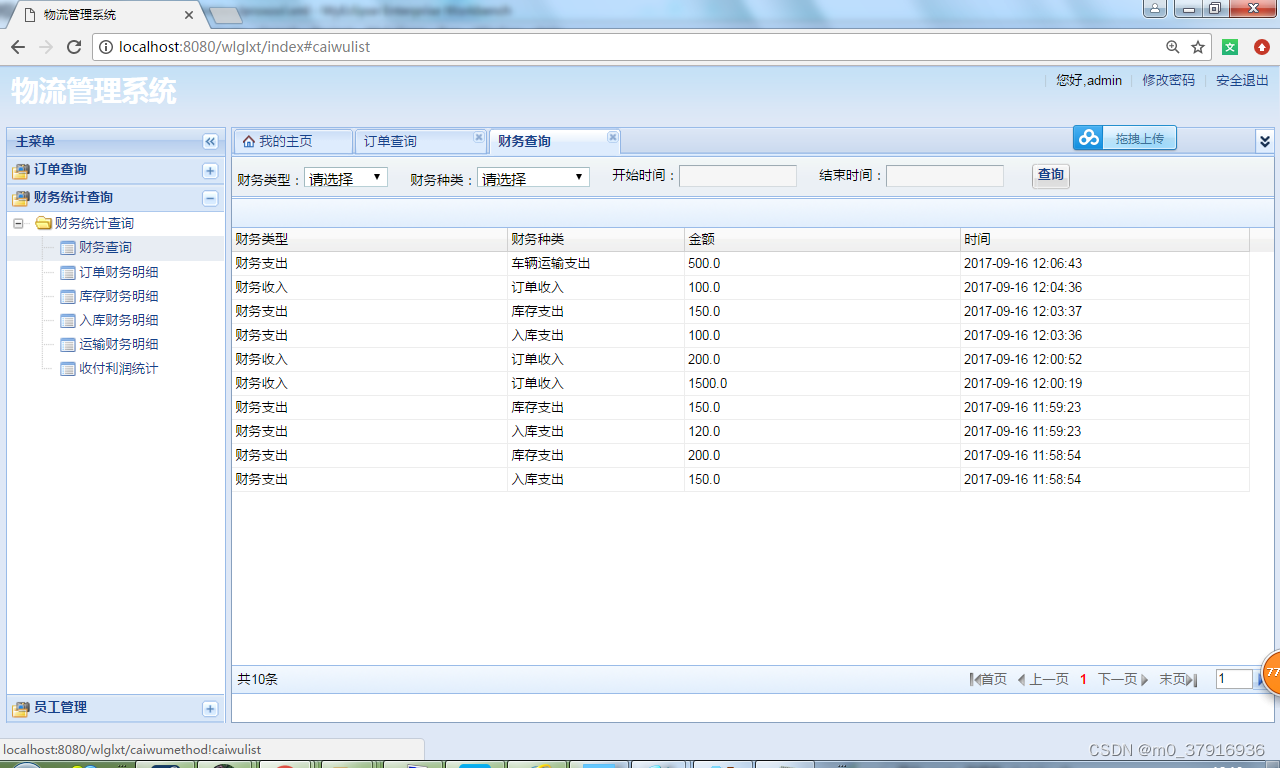Click the 时间 column header
Image resolution: width=1280 pixels, height=768 pixels.
click(x=1105, y=240)
